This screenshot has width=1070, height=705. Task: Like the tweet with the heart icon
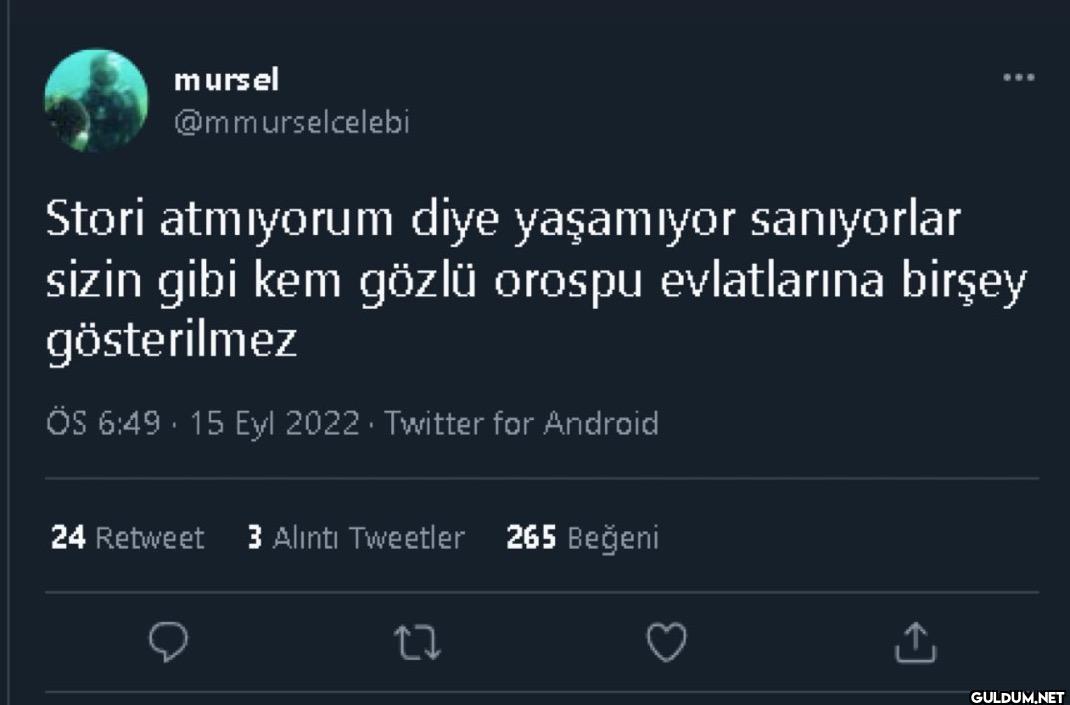click(x=666, y=642)
